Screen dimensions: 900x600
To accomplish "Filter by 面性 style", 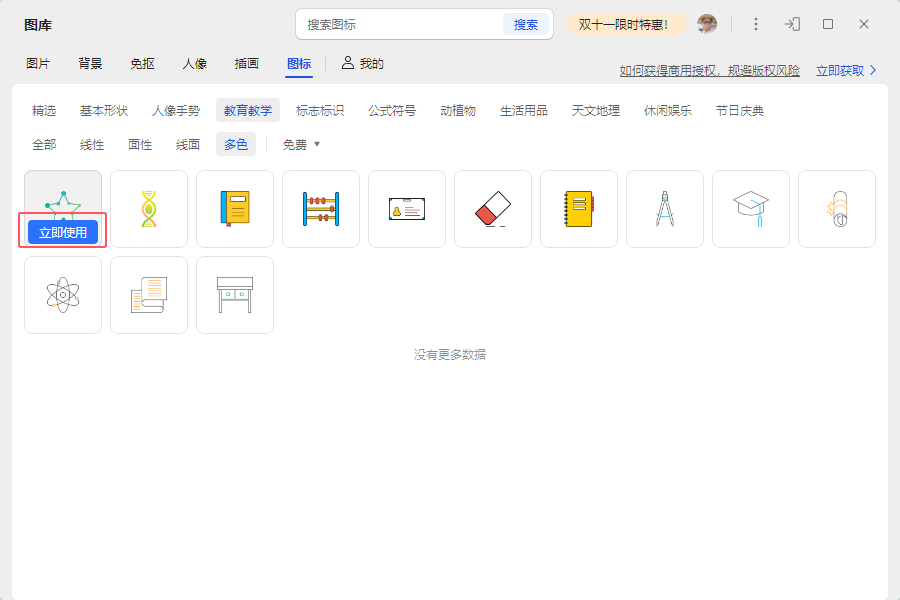I will coord(140,145).
